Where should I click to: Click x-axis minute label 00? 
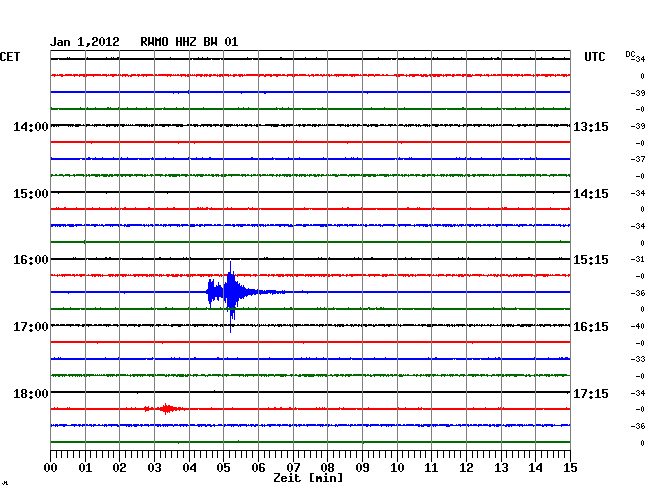click(51, 468)
